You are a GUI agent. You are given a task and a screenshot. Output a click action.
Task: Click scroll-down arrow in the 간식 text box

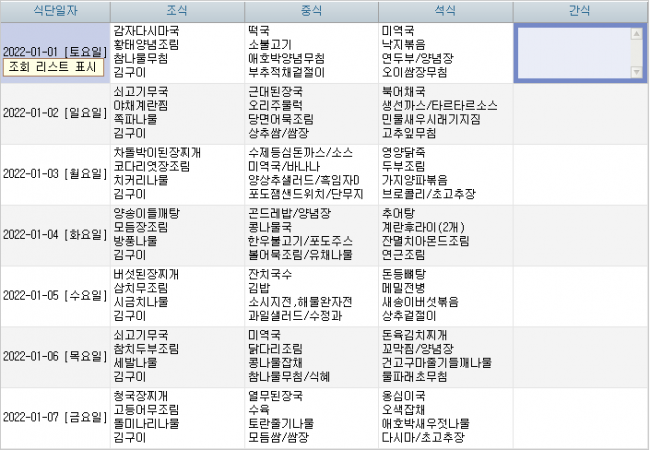point(636,72)
